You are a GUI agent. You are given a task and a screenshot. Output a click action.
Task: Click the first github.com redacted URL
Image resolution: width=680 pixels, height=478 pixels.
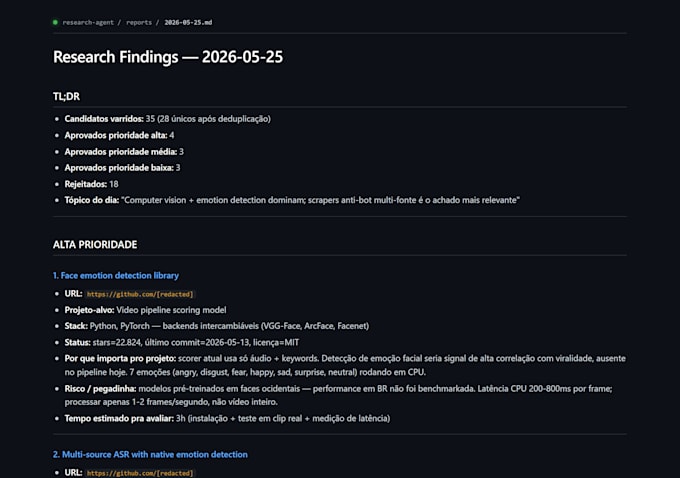point(140,294)
